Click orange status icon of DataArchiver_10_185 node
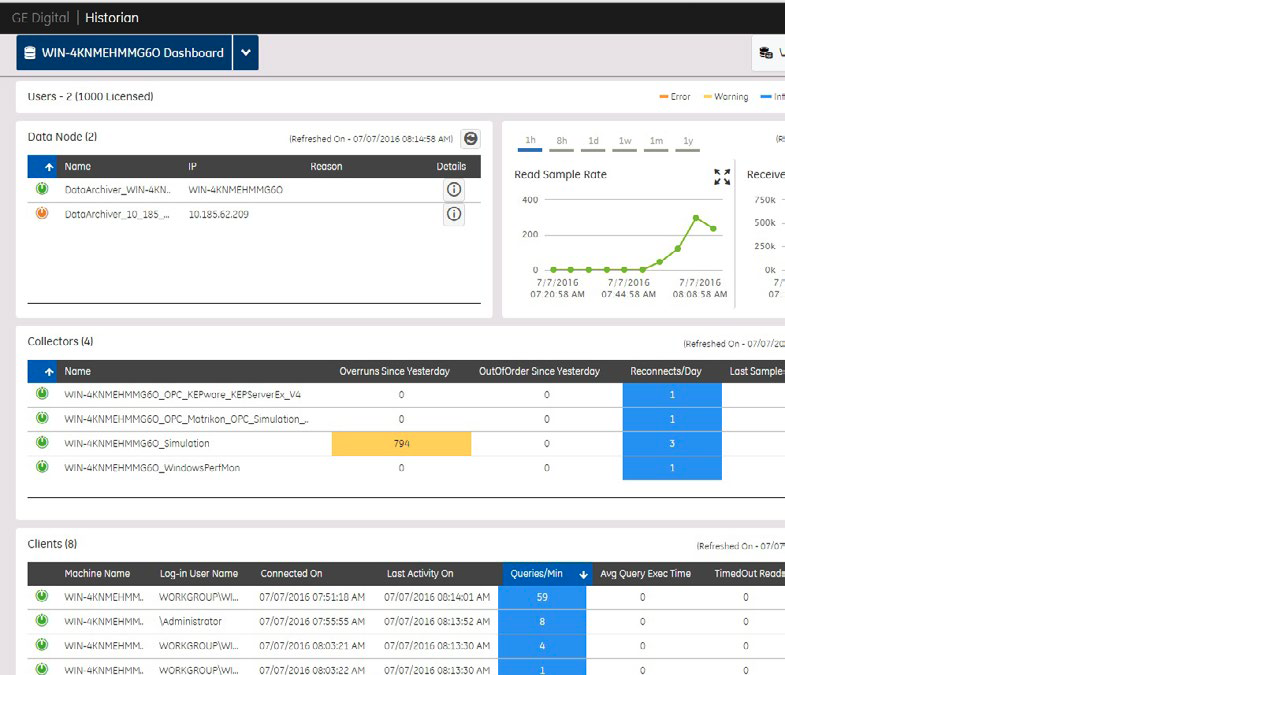The image size is (1278, 716). point(42,214)
